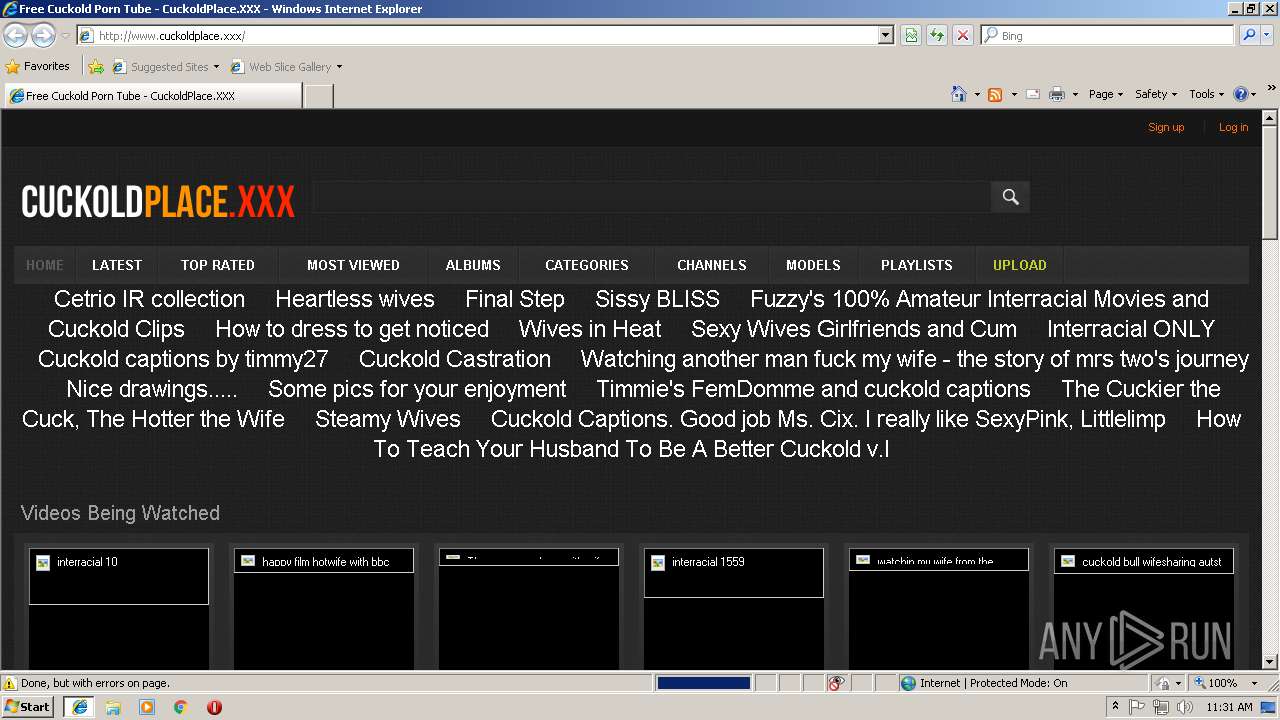The width and height of the screenshot is (1280, 720).
Task: Click the Sign up link
Action: [x=1166, y=127]
